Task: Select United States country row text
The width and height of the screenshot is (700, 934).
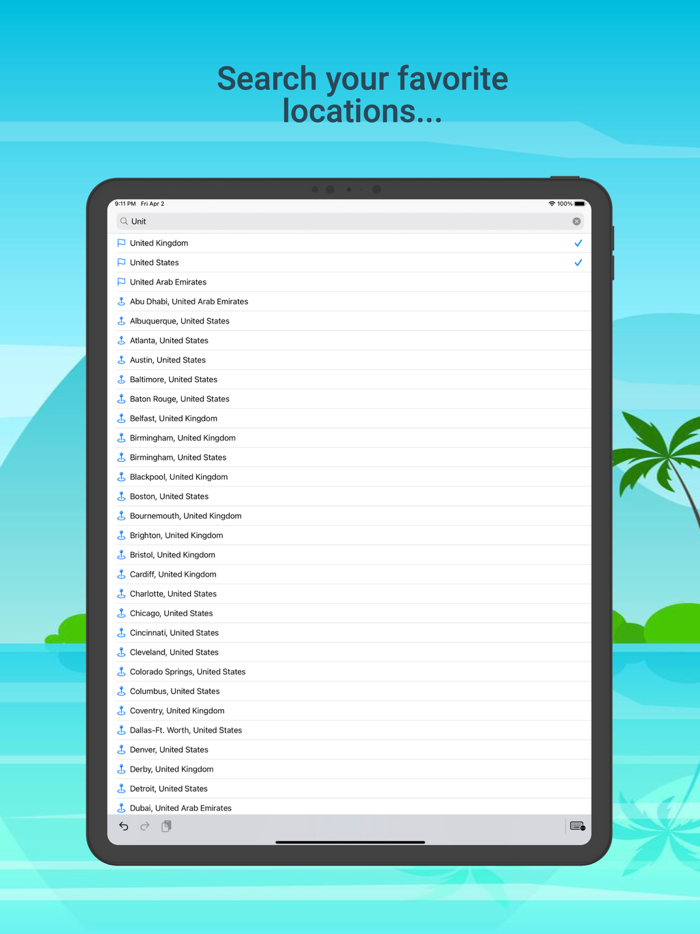Action: click(154, 263)
